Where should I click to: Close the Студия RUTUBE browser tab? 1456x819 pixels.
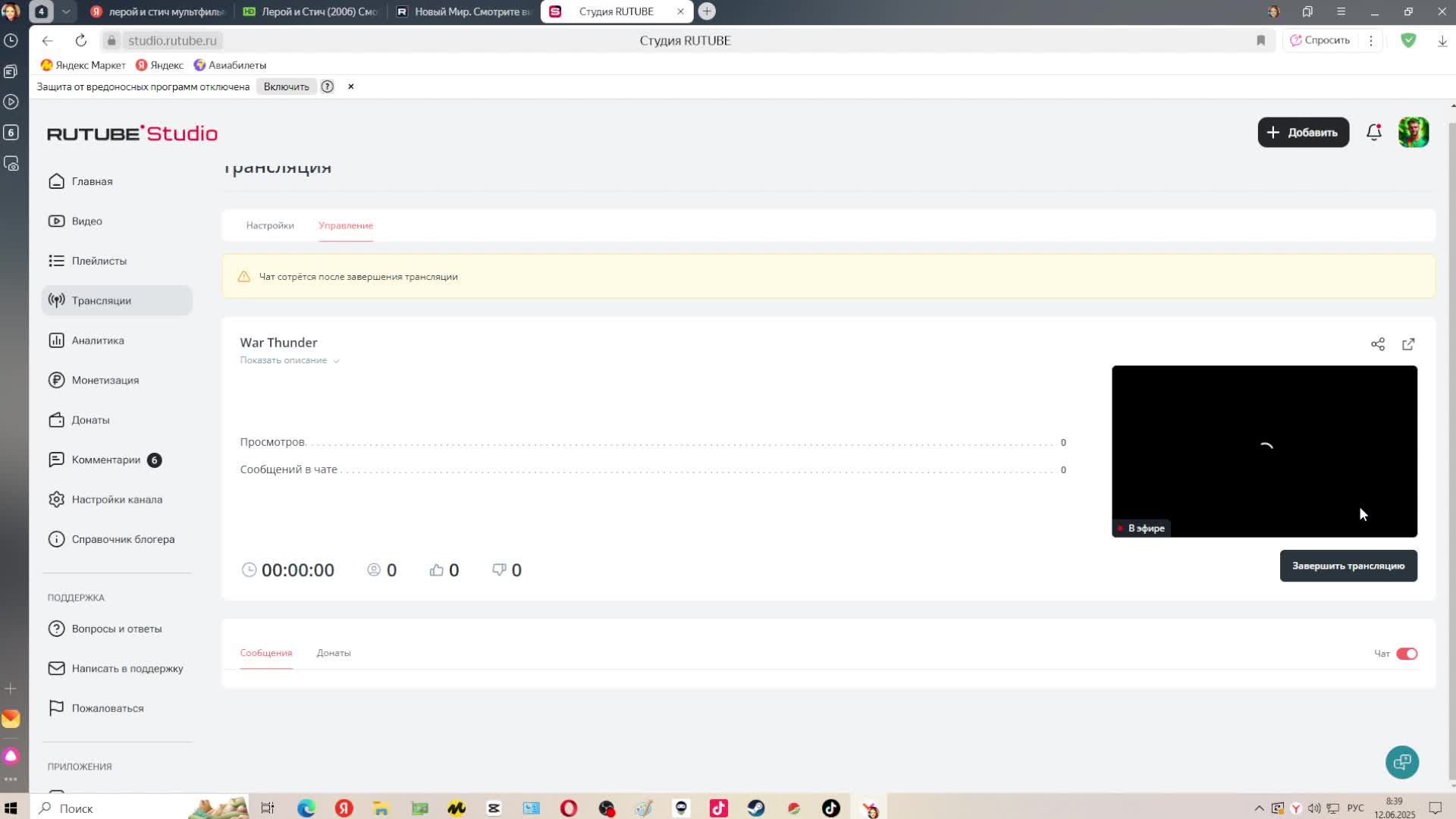point(680,11)
